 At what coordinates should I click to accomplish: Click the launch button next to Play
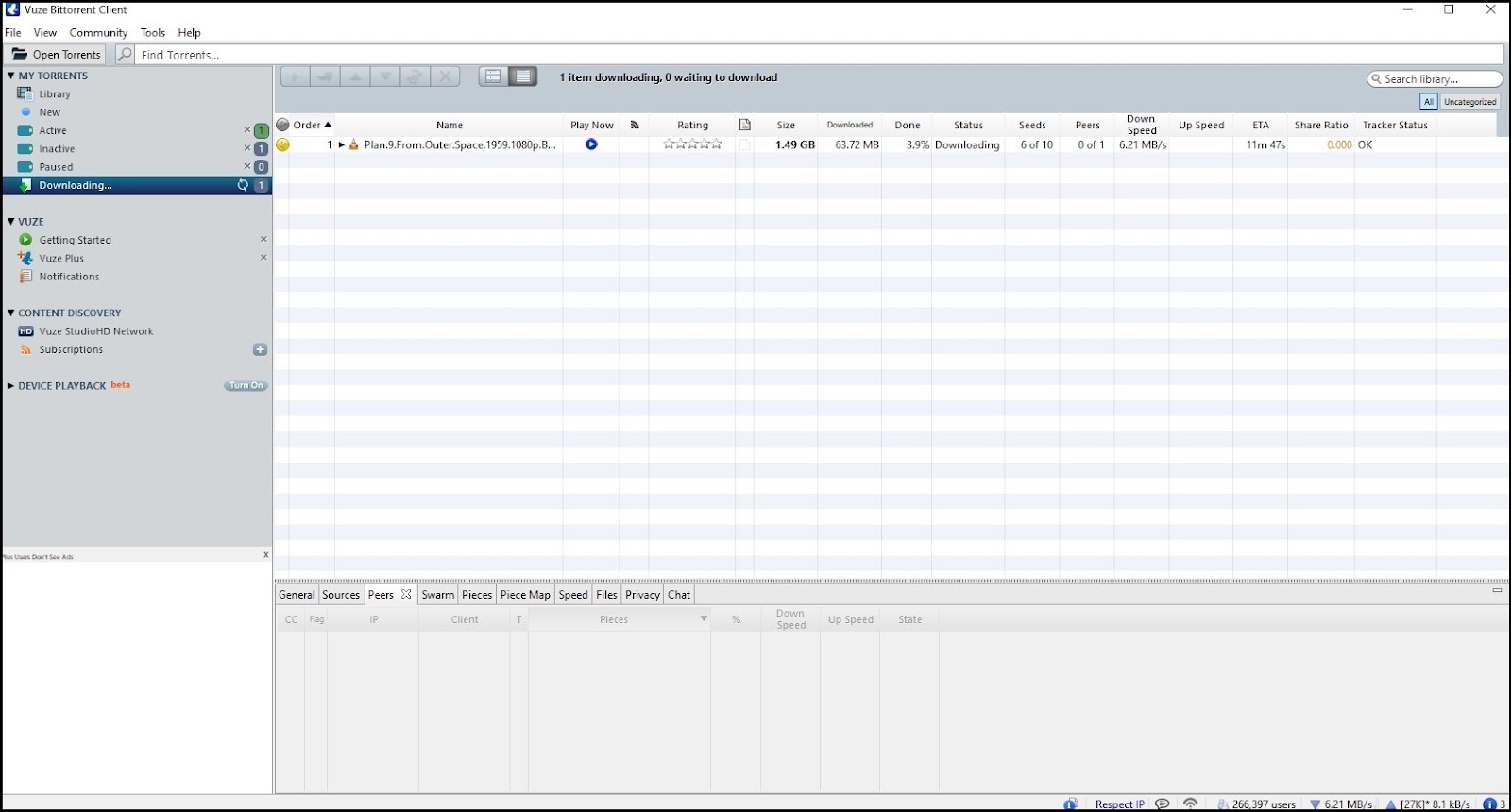tap(325, 77)
